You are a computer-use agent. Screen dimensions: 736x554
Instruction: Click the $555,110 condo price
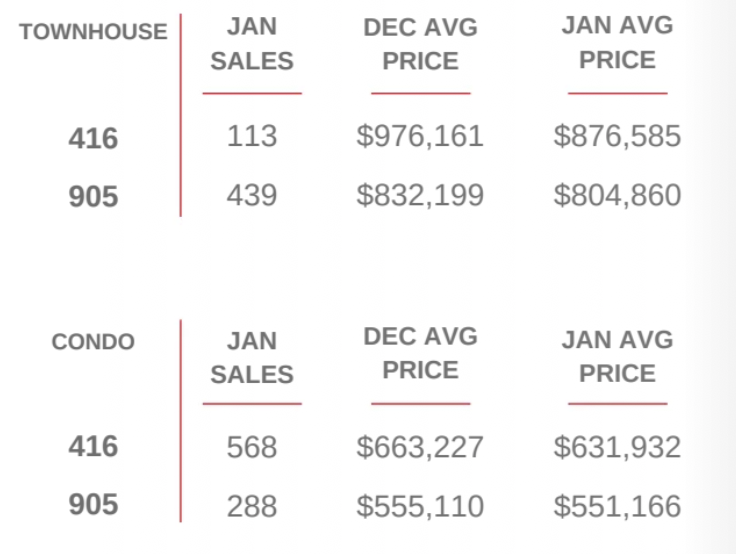(420, 506)
